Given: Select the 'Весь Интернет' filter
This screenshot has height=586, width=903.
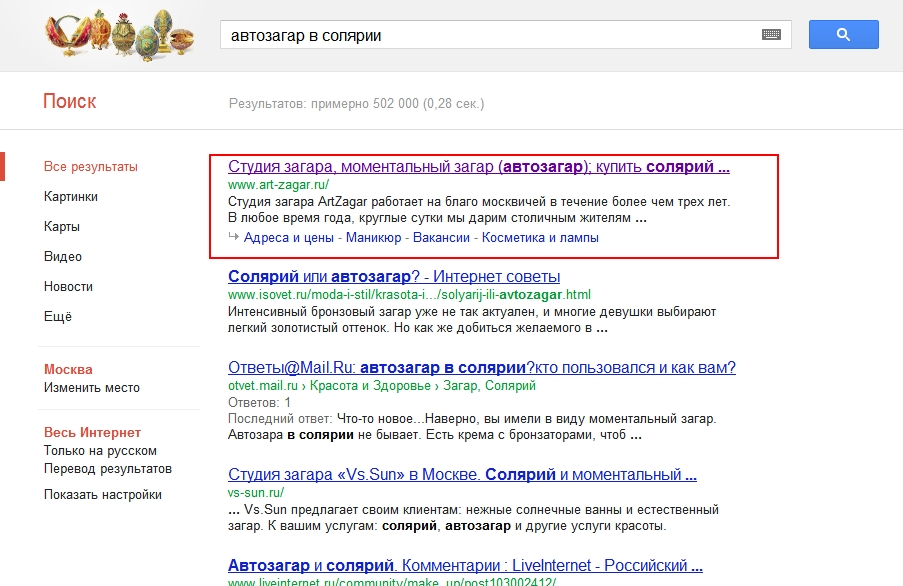Looking at the screenshot, I should coord(92,433).
